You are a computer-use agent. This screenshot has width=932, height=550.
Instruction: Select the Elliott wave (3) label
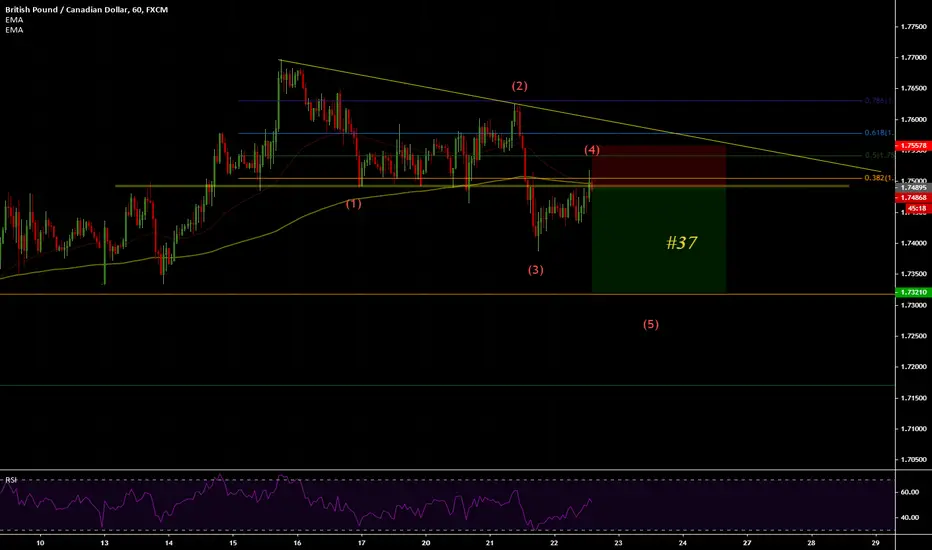click(536, 270)
